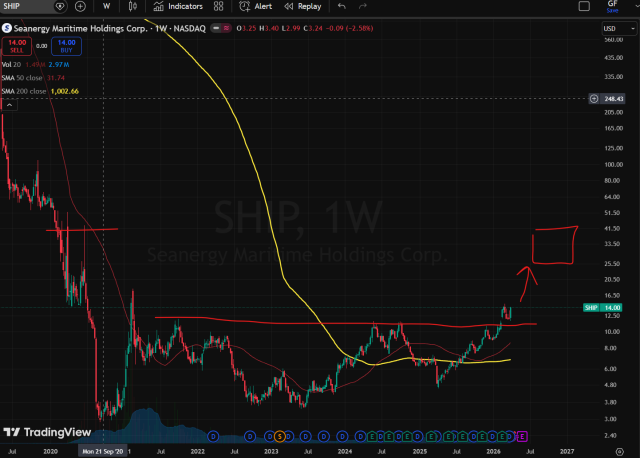Add symbol with plus circle icon

click(79, 6)
